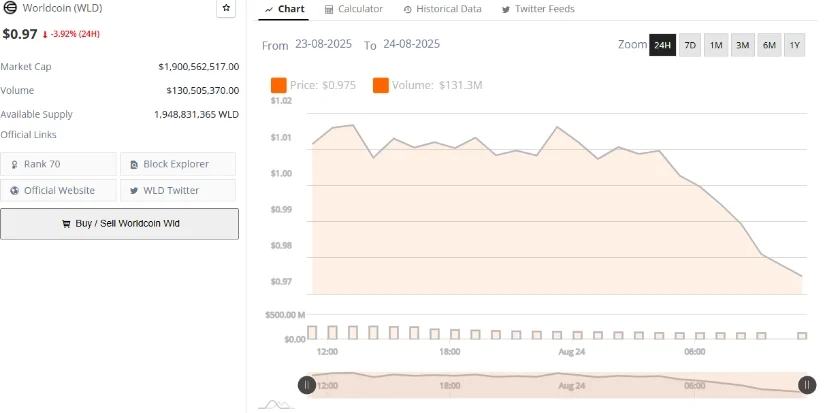Select the 6M zoom range

[769, 45]
